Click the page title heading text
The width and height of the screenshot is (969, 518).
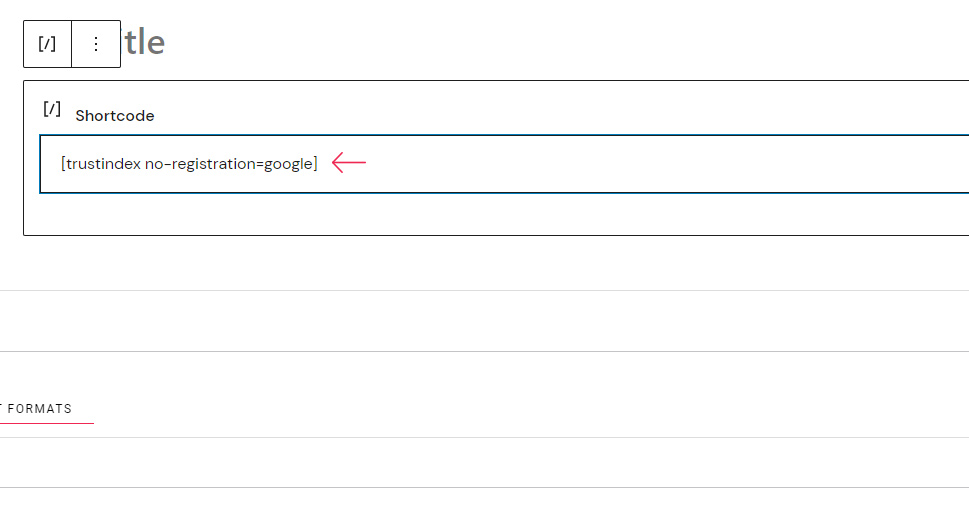(145, 42)
